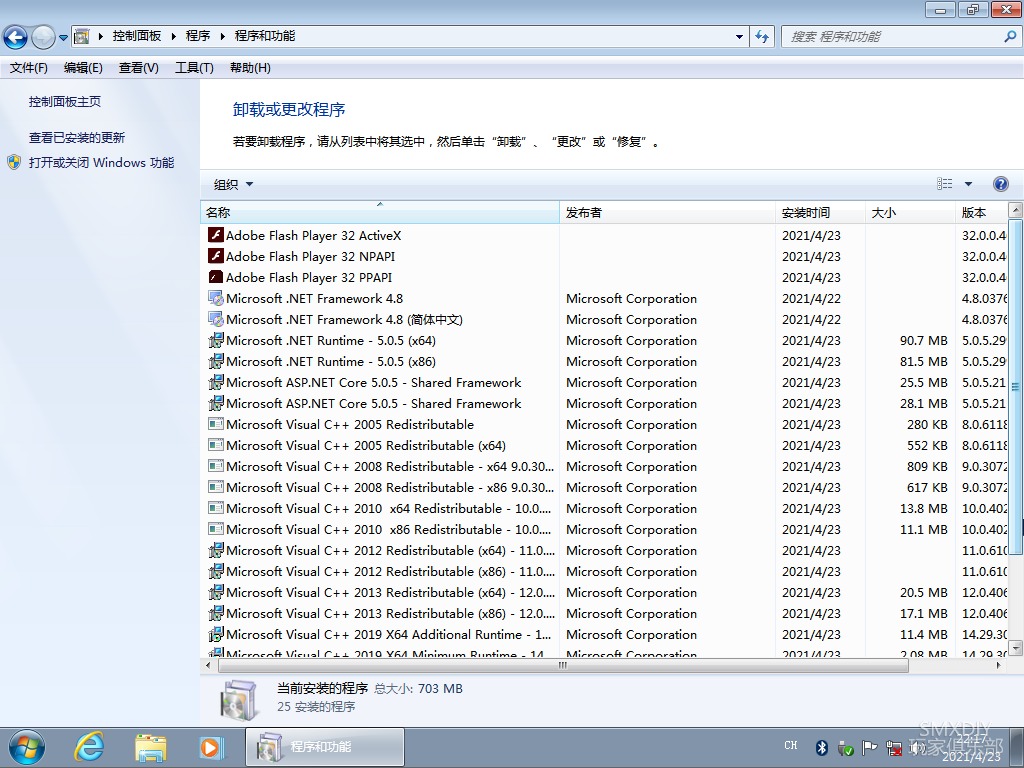1024x768 pixels.
Task: Expand the address bar history dropdown
Action: (x=739, y=37)
